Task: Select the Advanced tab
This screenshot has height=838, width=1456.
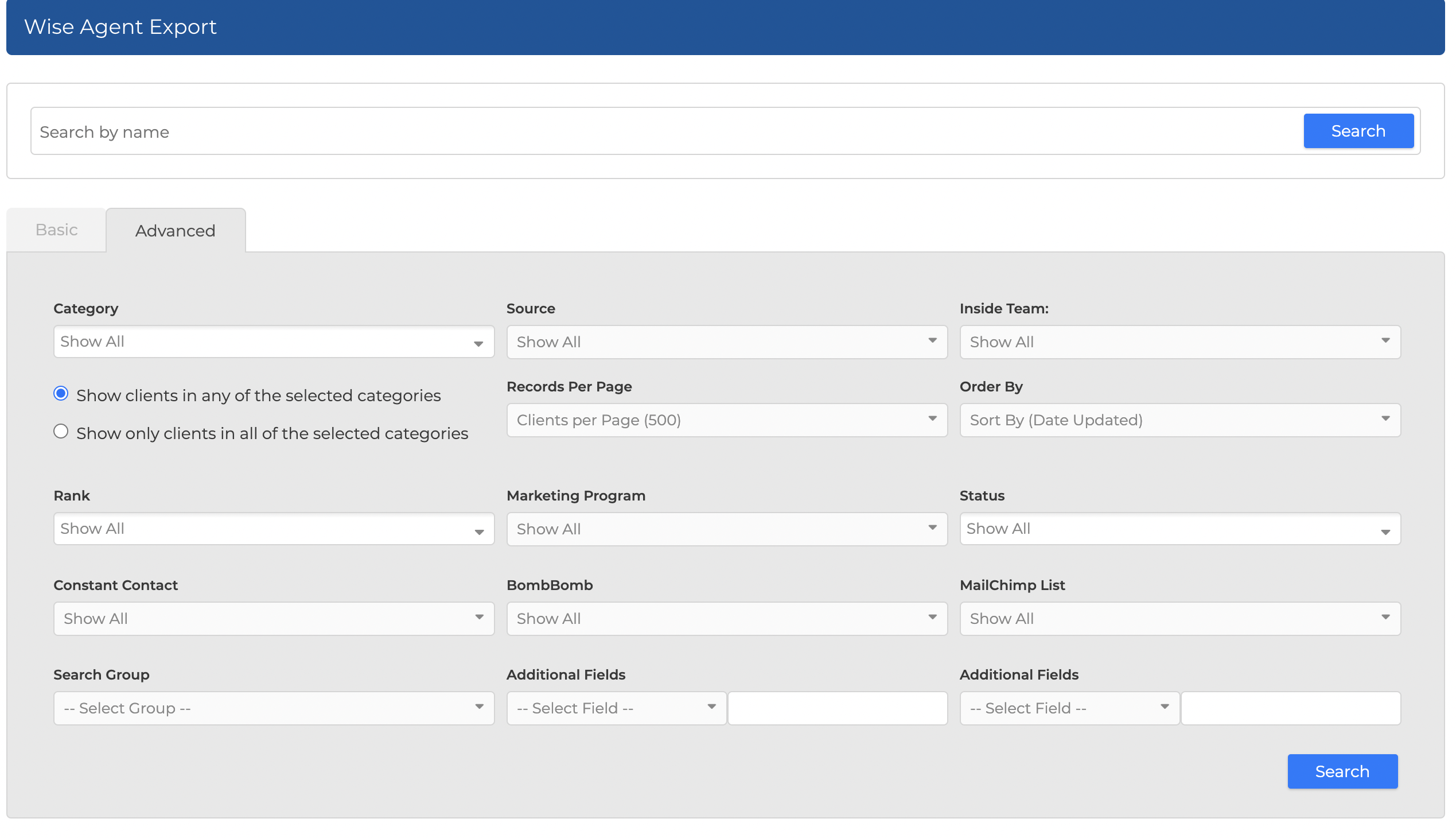Action: (176, 231)
